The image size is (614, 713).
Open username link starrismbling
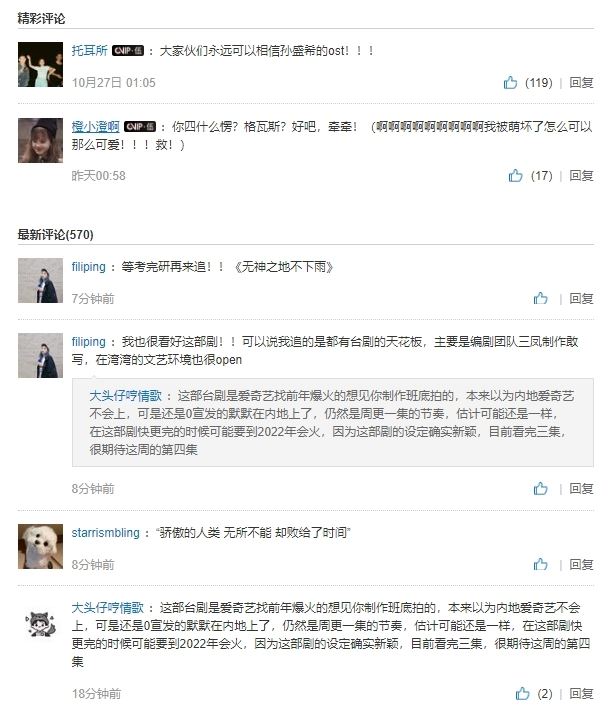(x=106, y=533)
